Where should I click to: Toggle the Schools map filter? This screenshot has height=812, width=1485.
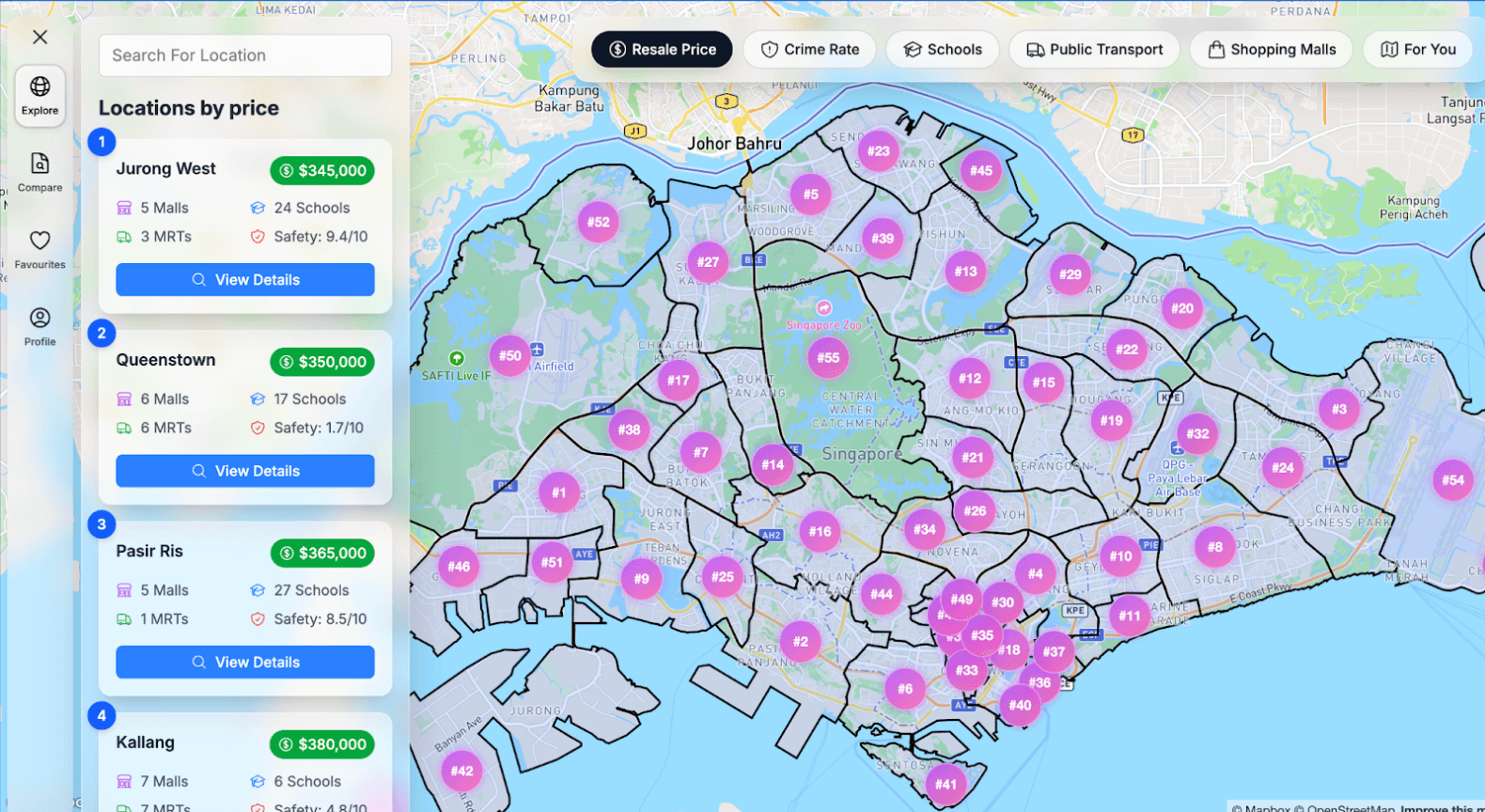pyautogui.click(x=942, y=50)
